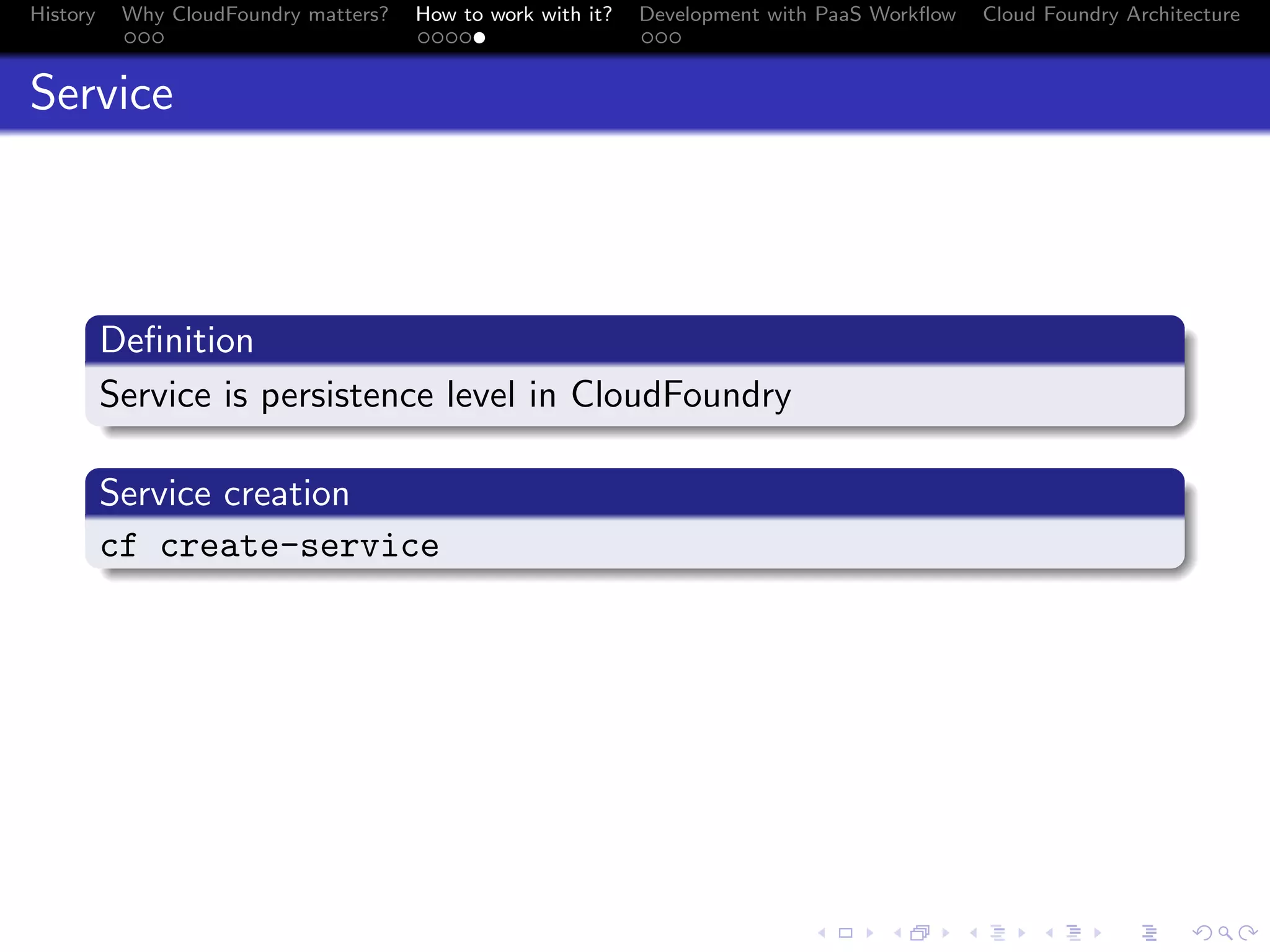Open search with the magnifying glass icon

point(1225,933)
